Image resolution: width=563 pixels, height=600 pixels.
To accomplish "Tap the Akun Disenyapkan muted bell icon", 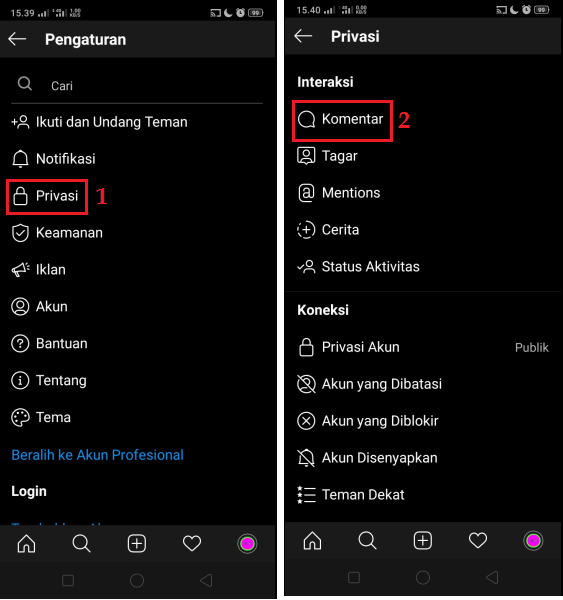I will 306,458.
